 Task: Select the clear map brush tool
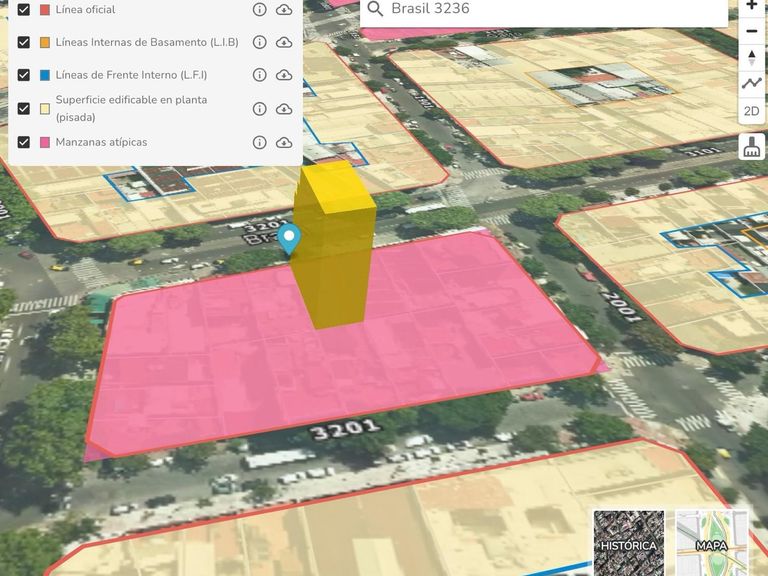tap(751, 146)
